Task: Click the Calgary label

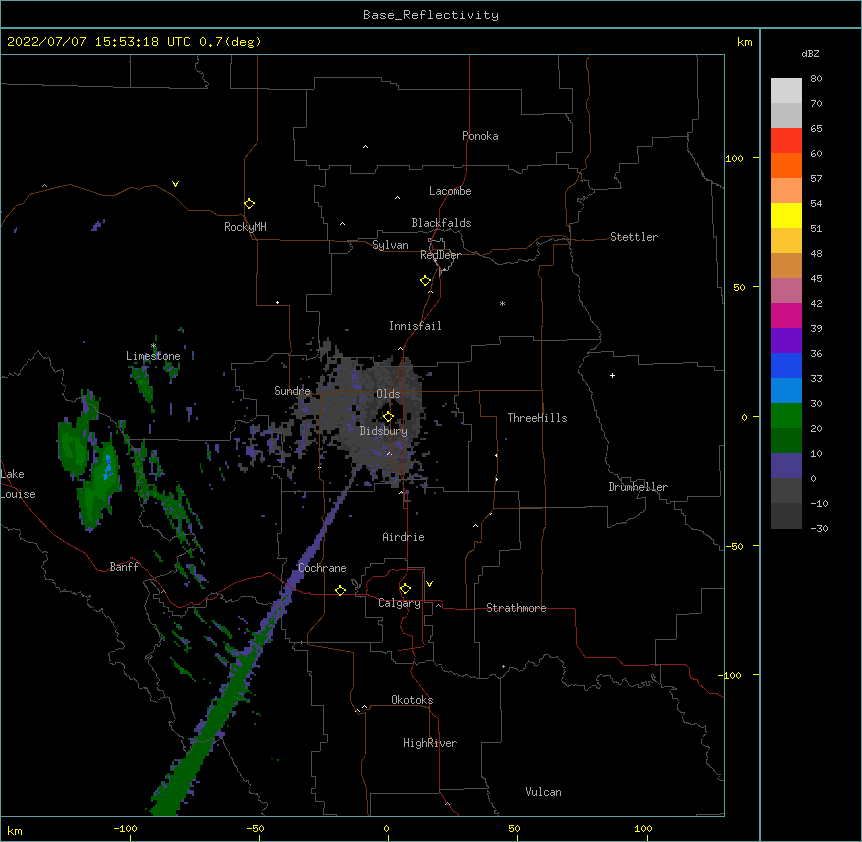Action: (399, 603)
